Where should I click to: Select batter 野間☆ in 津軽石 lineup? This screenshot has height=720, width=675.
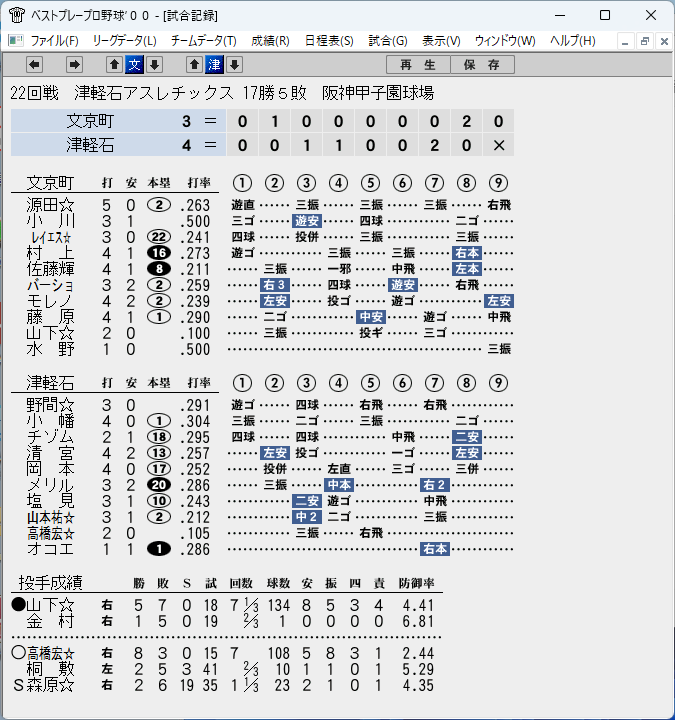pos(50,405)
